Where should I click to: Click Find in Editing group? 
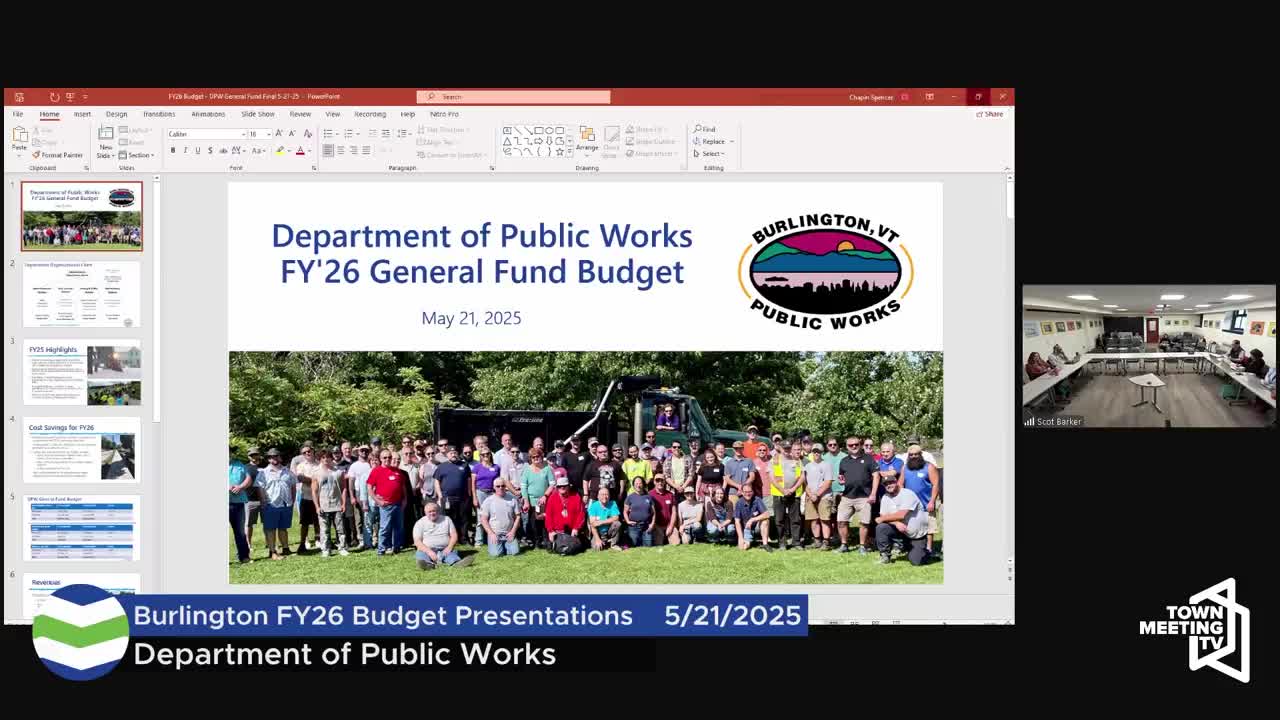[705, 130]
